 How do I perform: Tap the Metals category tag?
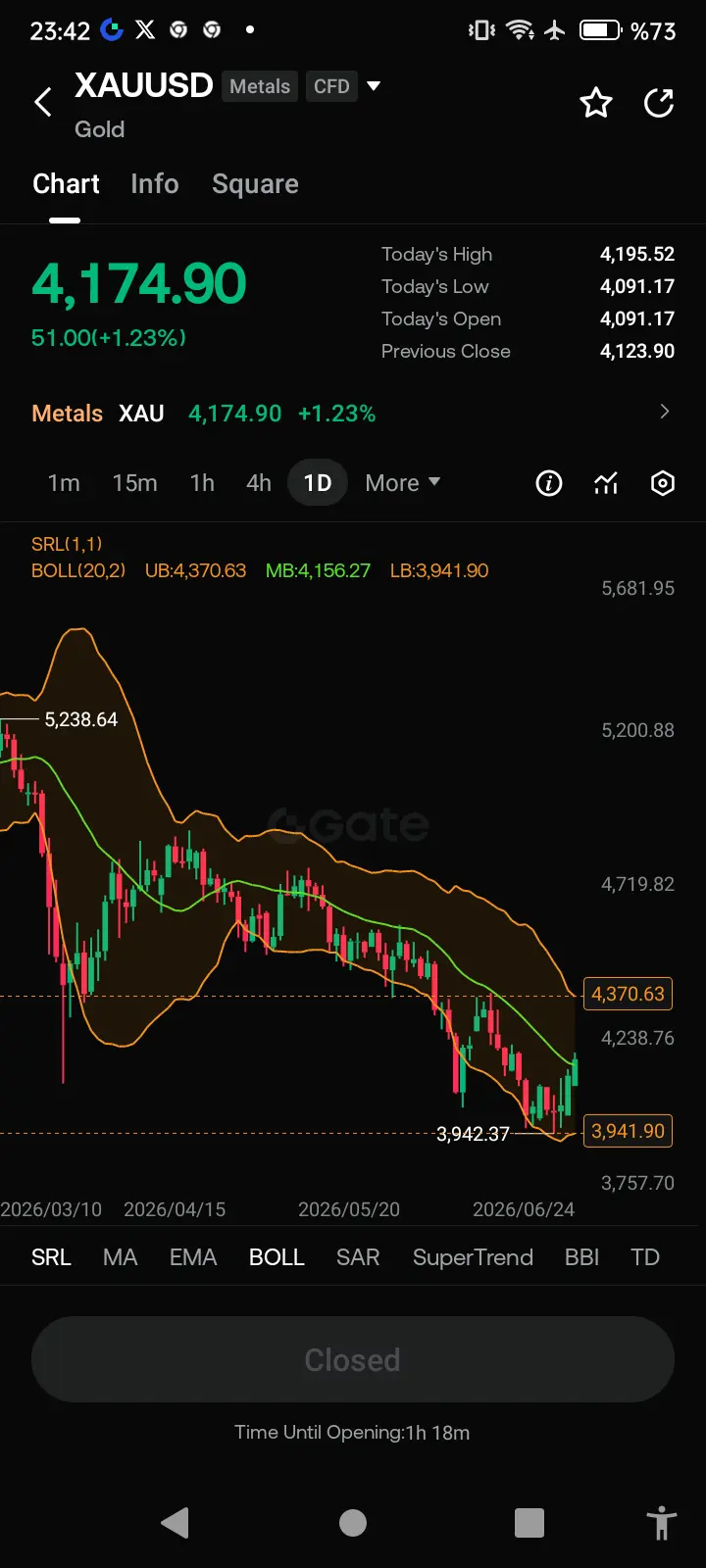(x=260, y=86)
